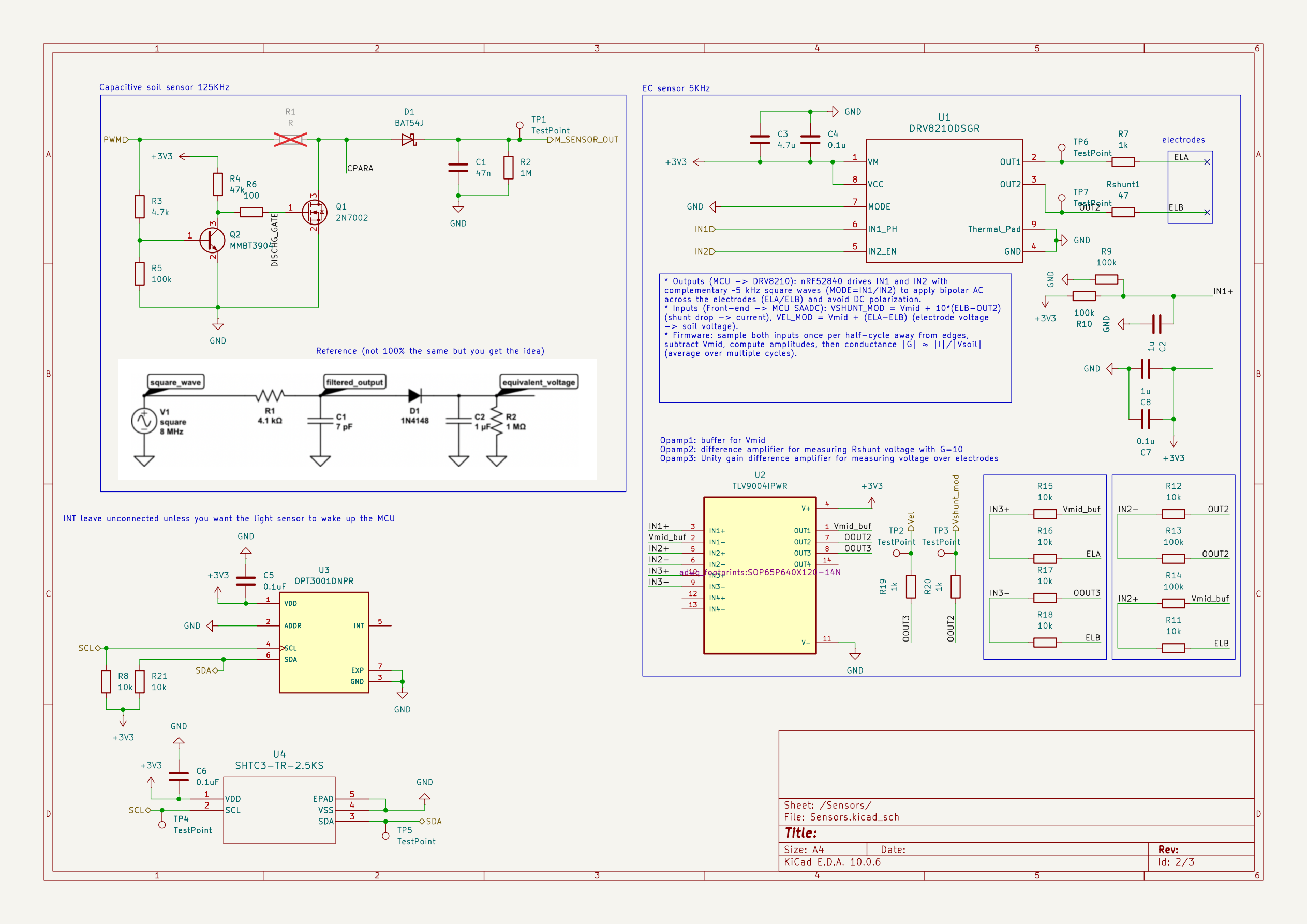Click the R15 10k resistor symbol
1307x924 pixels.
click(1045, 514)
